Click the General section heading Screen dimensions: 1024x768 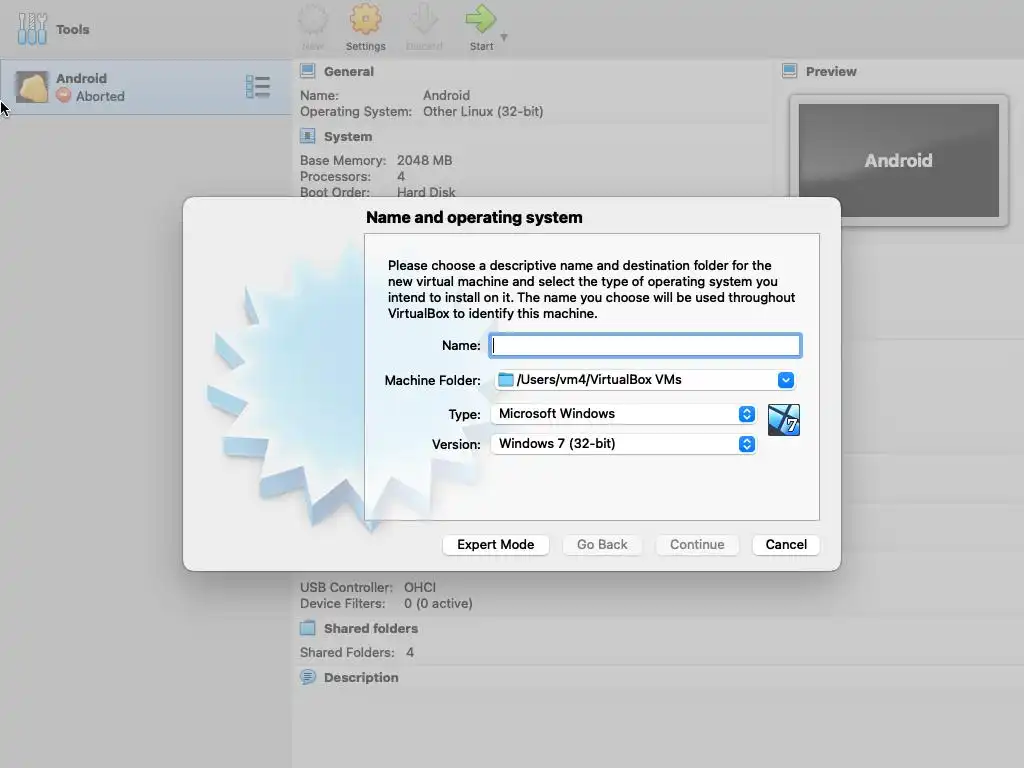[x=349, y=71]
